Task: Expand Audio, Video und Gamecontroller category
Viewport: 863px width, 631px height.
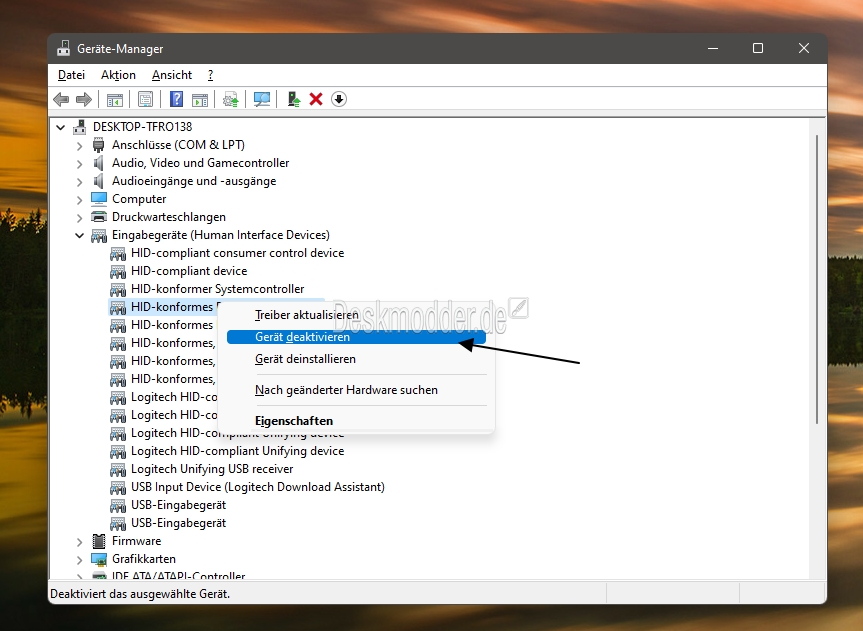Action: click(80, 164)
